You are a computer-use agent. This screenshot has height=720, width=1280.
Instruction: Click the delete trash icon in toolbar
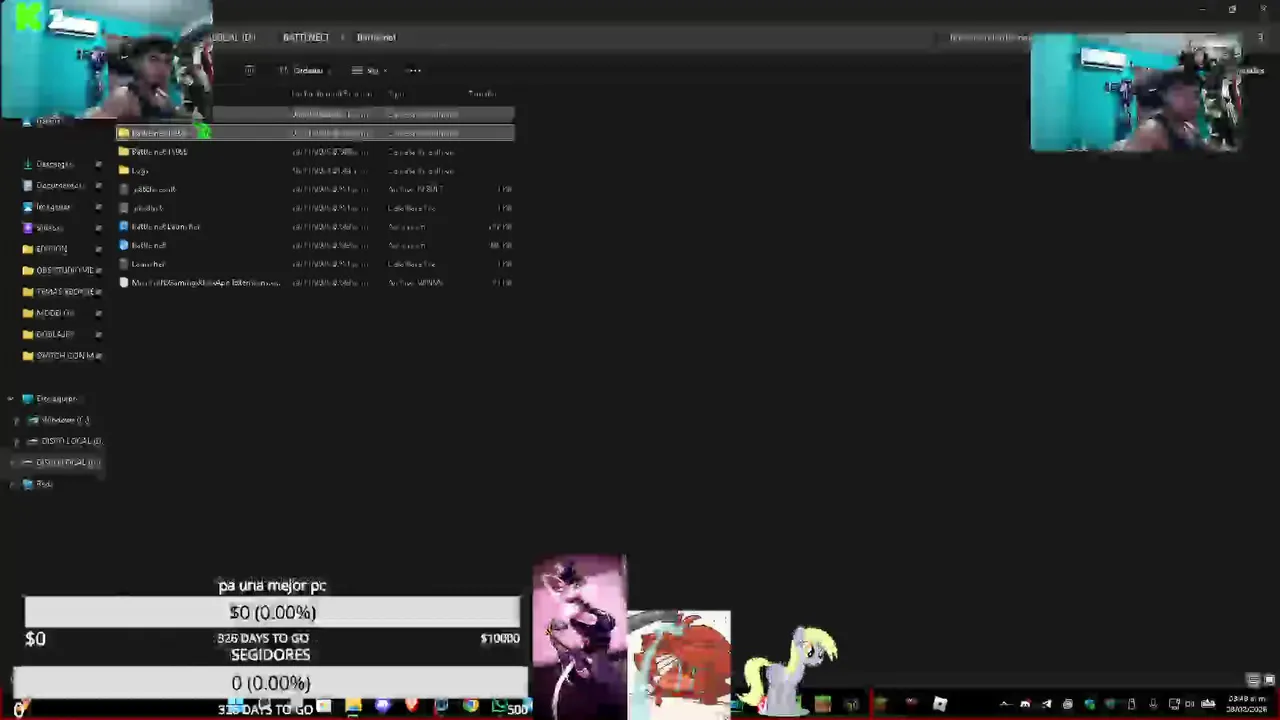coord(249,70)
